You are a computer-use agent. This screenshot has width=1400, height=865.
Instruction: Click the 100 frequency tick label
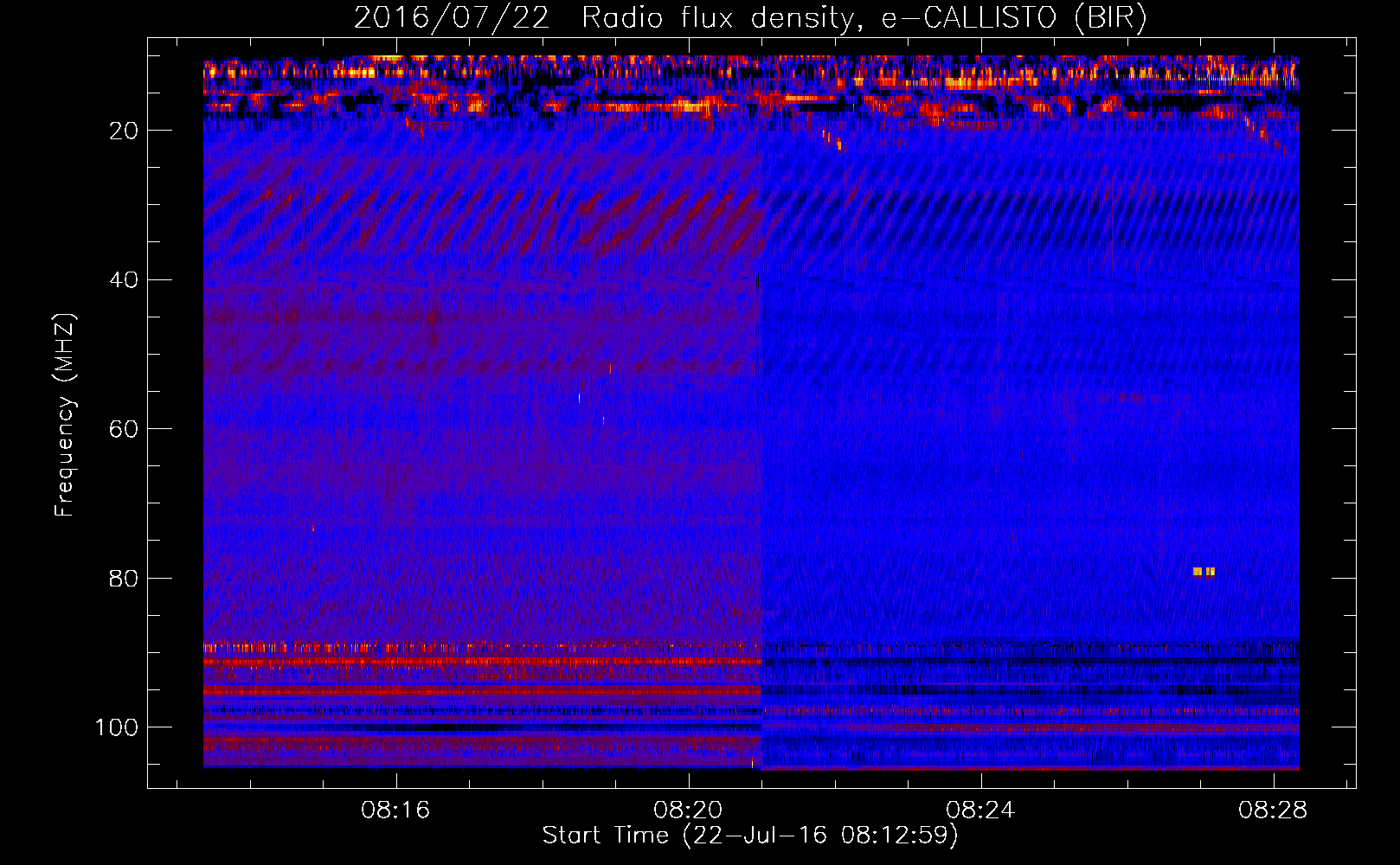click(x=117, y=727)
